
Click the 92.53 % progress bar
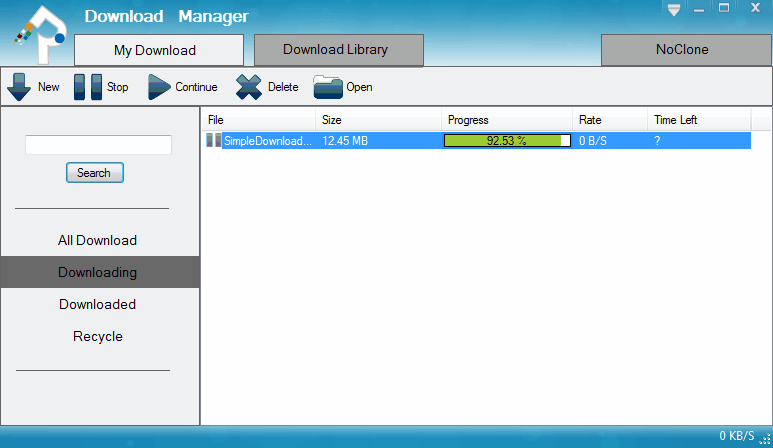coord(507,140)
